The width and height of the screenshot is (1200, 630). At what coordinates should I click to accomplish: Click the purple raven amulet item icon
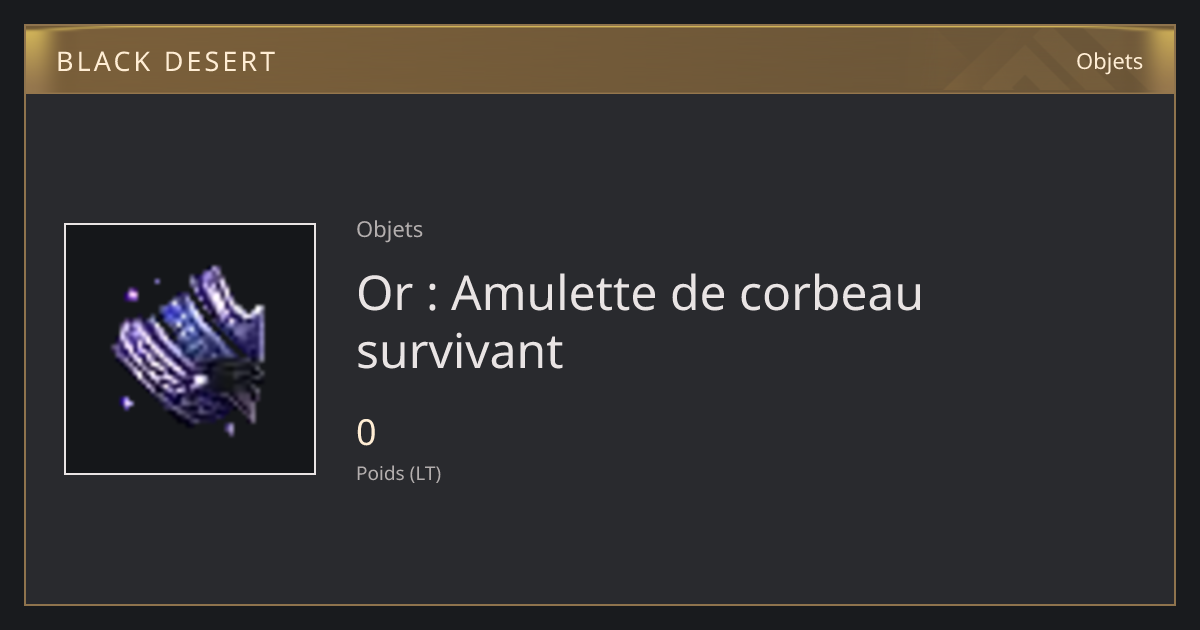point(190,349)
